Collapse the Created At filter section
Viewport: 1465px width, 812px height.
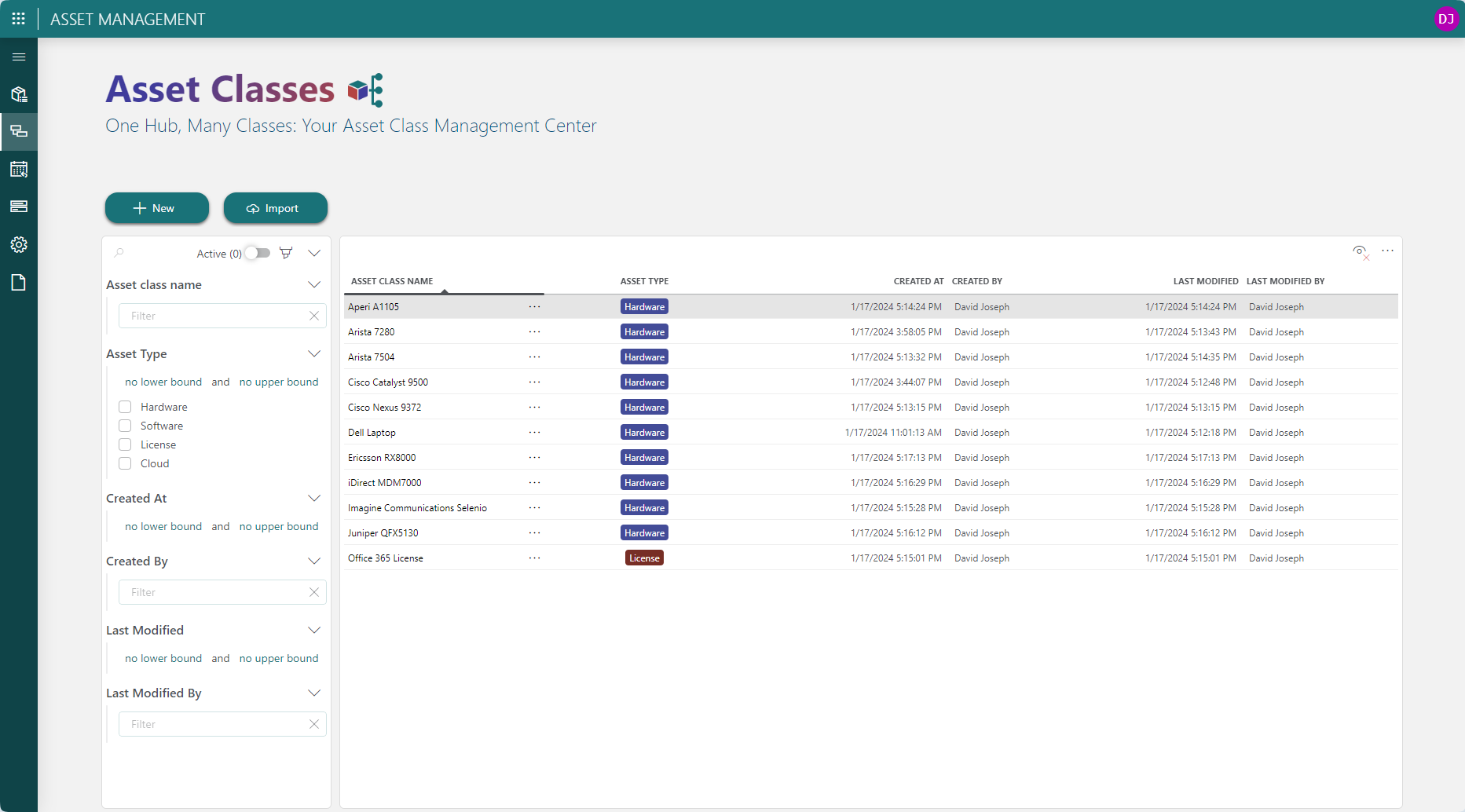pos(314,498)
